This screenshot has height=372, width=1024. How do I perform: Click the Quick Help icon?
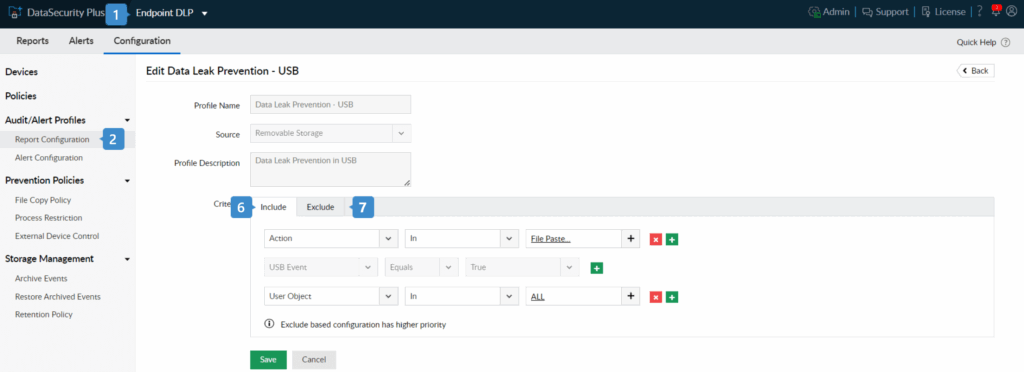click(1005, 42)
